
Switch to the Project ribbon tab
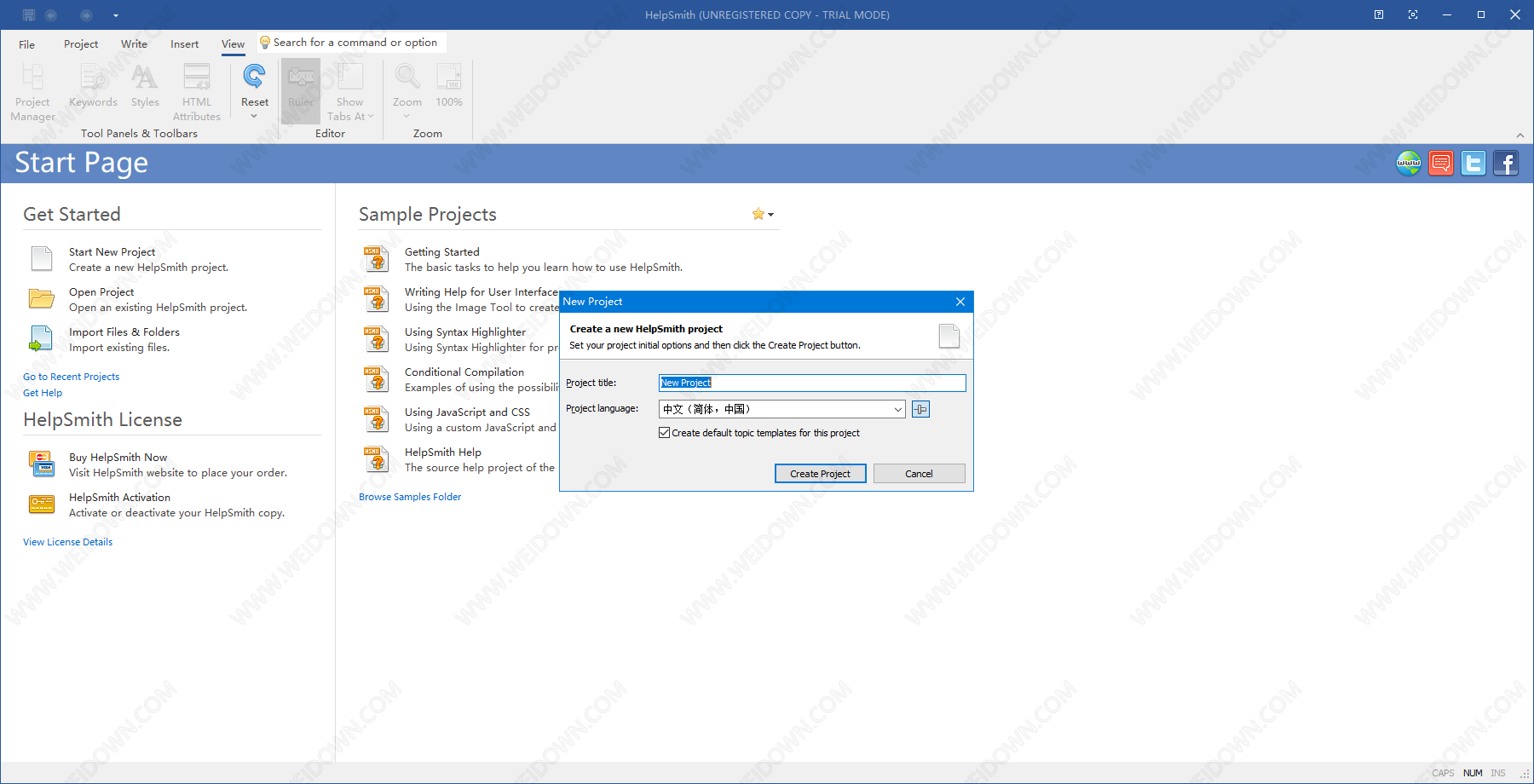(x=81, y=44)
